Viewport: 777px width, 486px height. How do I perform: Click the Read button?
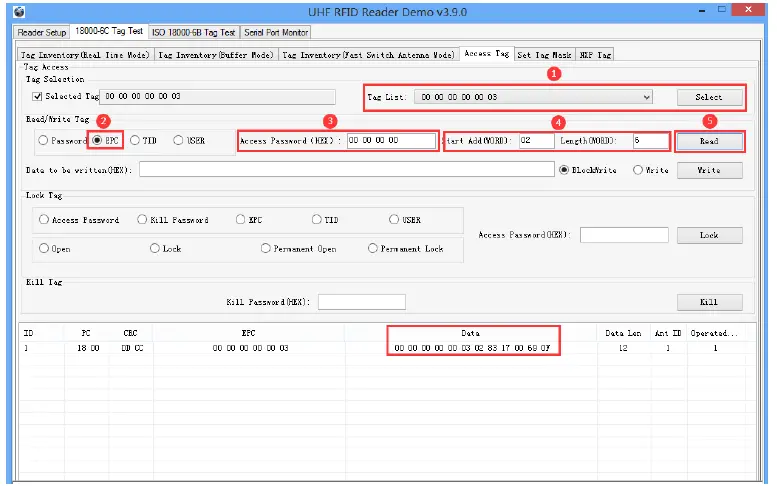pos(709,141)
